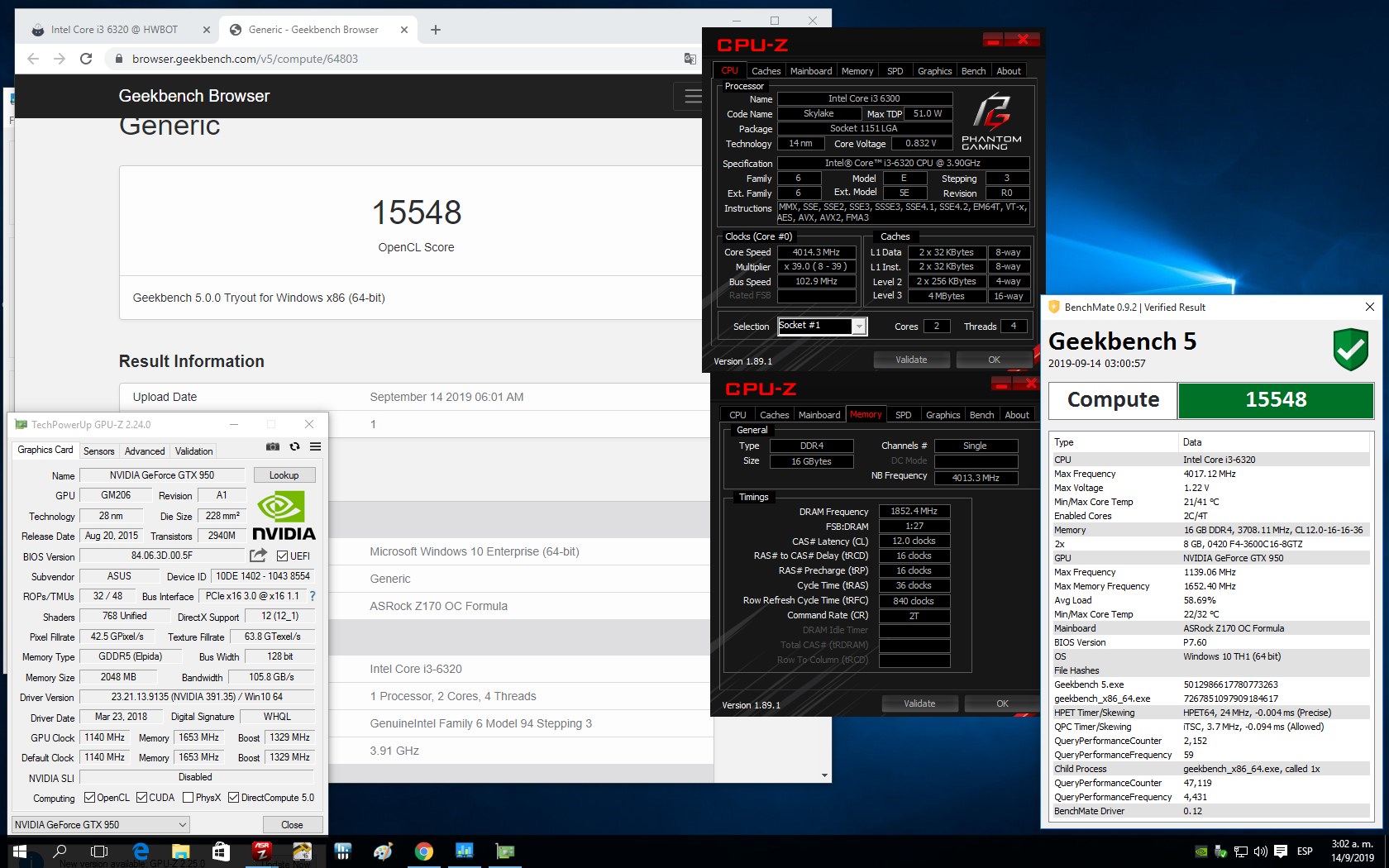Click the Phantom Gaming logo in CPU-Z
This screenshot has width=1389, height=868.
coord(991,122)
